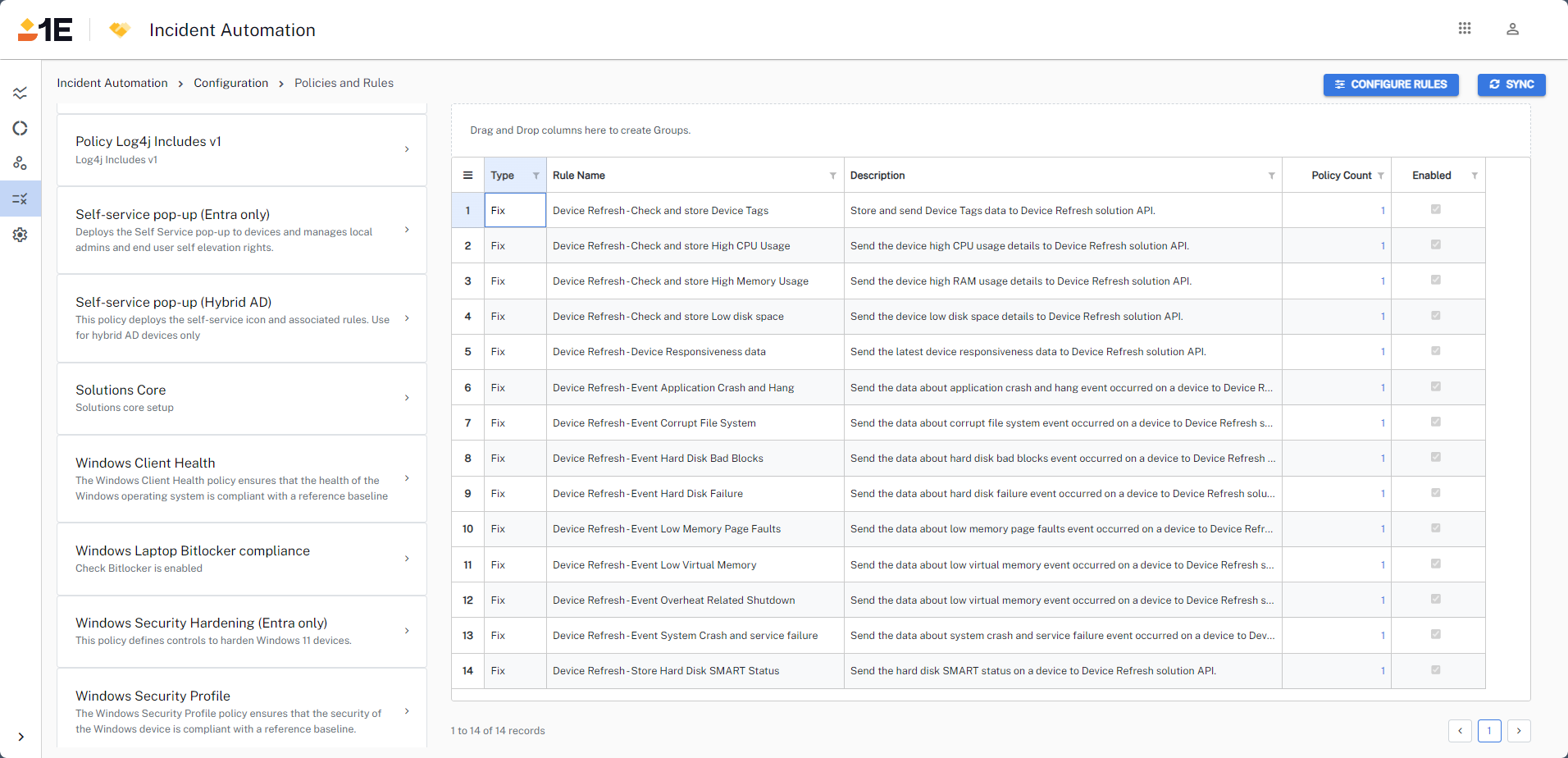Click the circular progress icon in sidebar
1568x758 pixels.
click(21, 128)
